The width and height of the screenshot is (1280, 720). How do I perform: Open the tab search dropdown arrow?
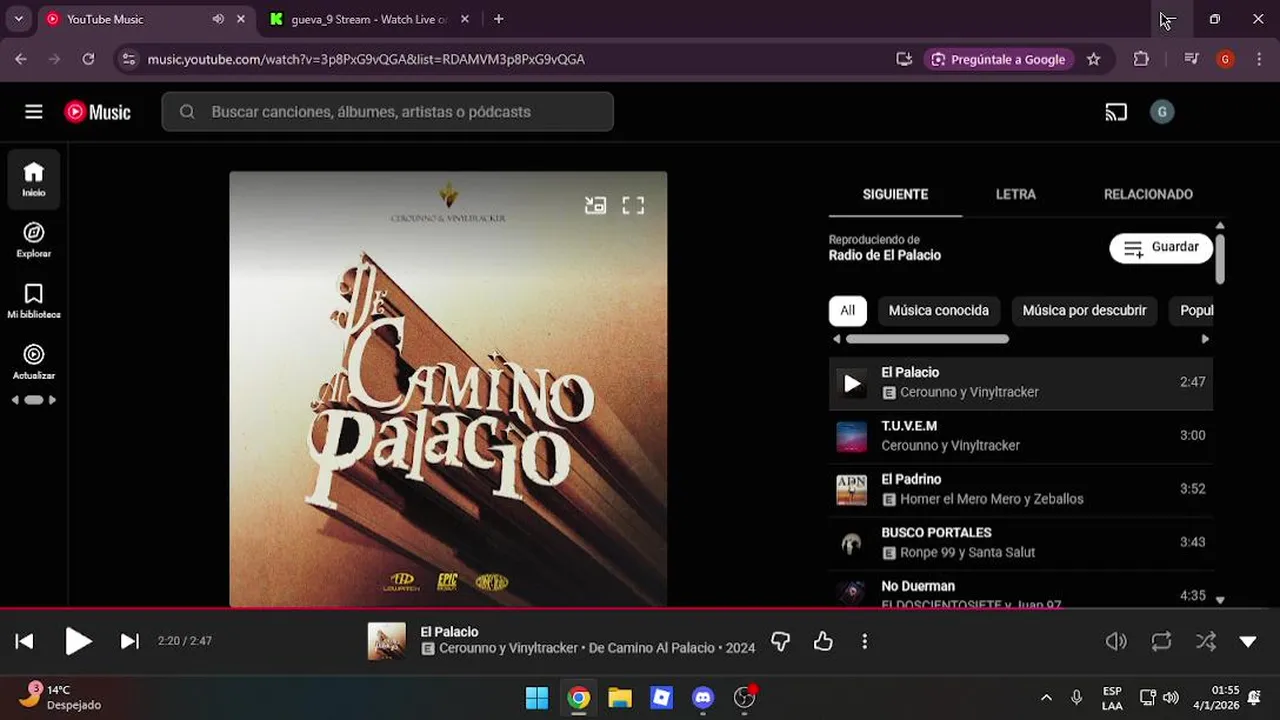(18, 19)
